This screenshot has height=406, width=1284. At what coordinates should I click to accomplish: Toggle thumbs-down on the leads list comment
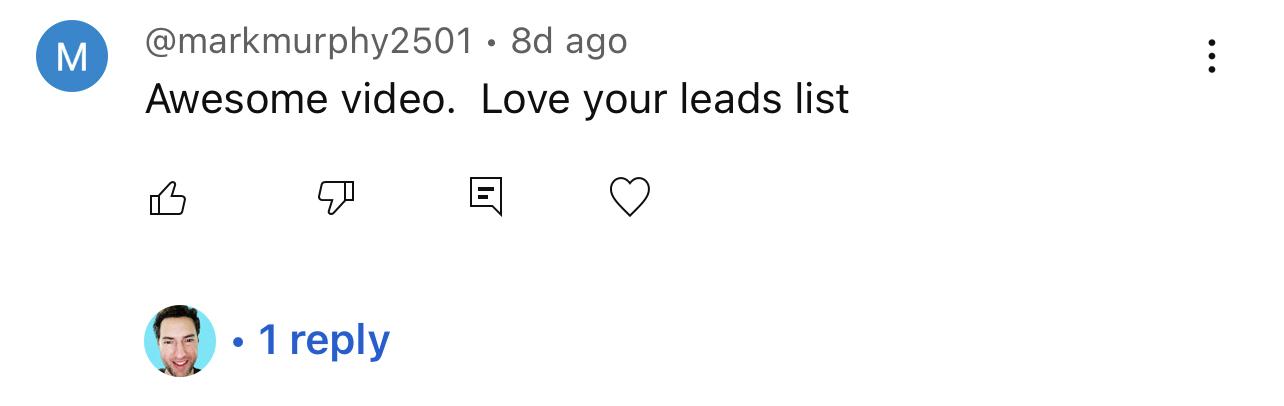336,198
